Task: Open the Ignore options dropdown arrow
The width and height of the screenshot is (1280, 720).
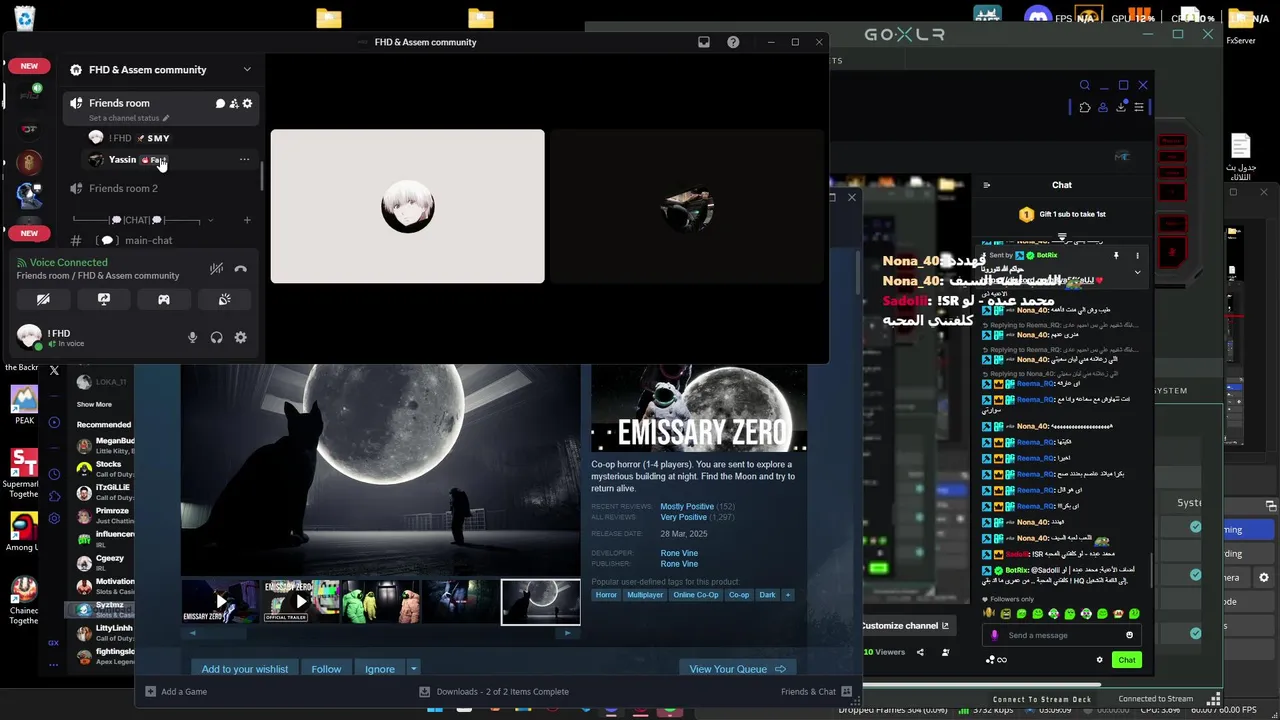Action: pyautogui.click(x=413, y=669)
